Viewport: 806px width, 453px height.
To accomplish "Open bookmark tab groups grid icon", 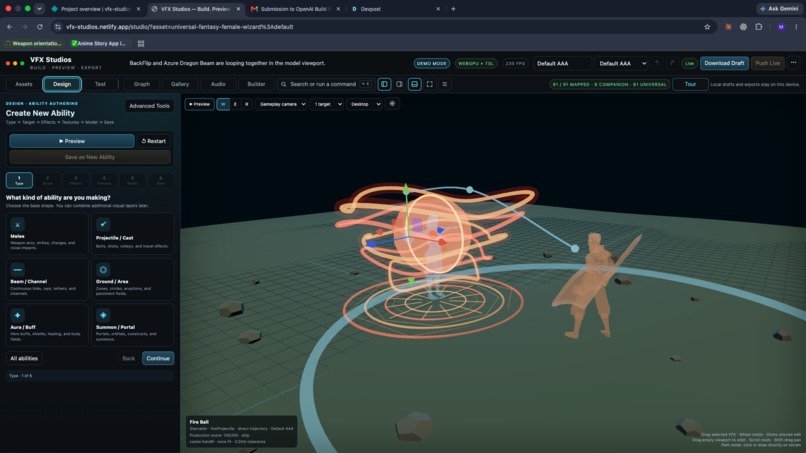I will click(141, 44).
